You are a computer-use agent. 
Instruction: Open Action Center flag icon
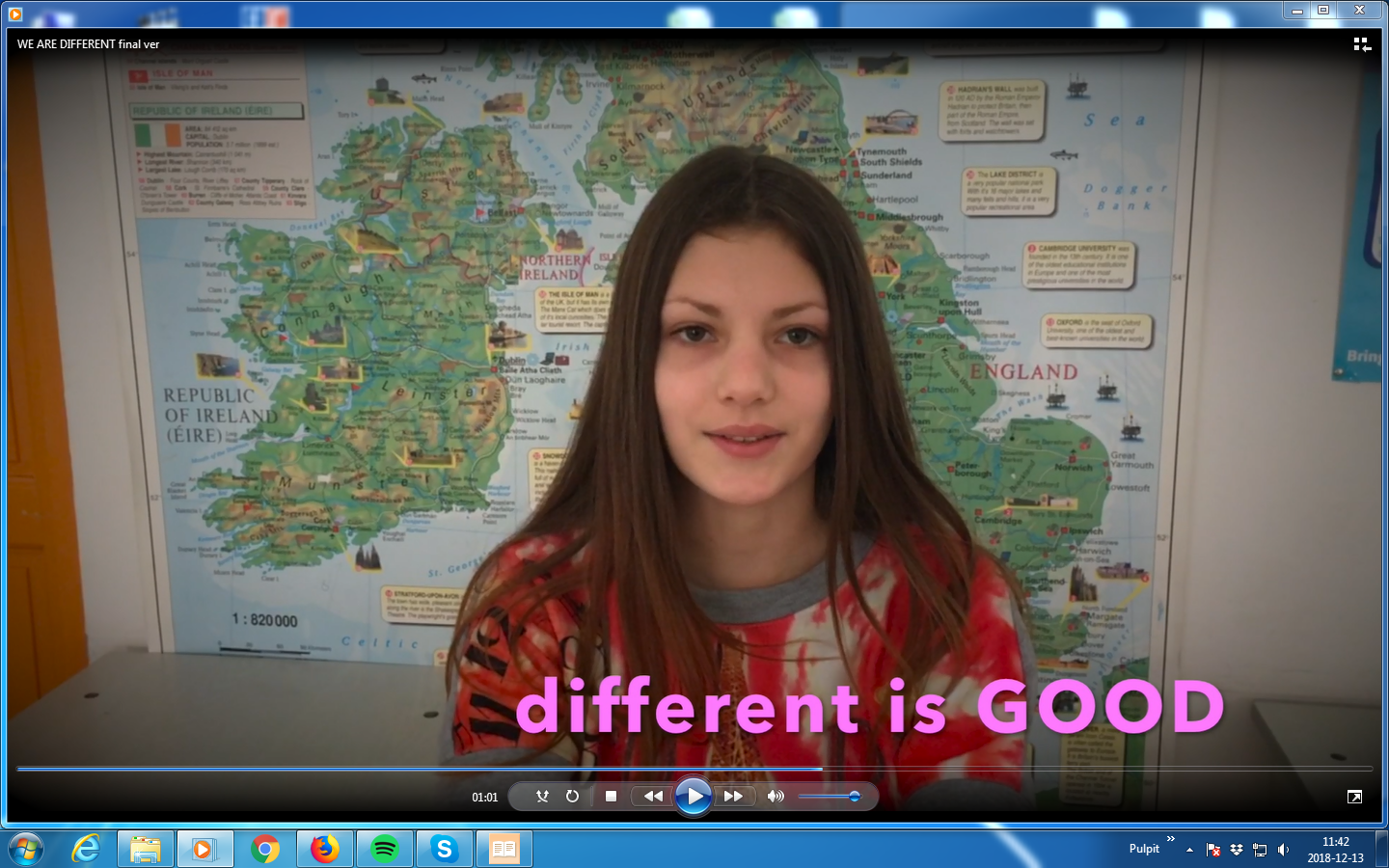[1213, 850]
